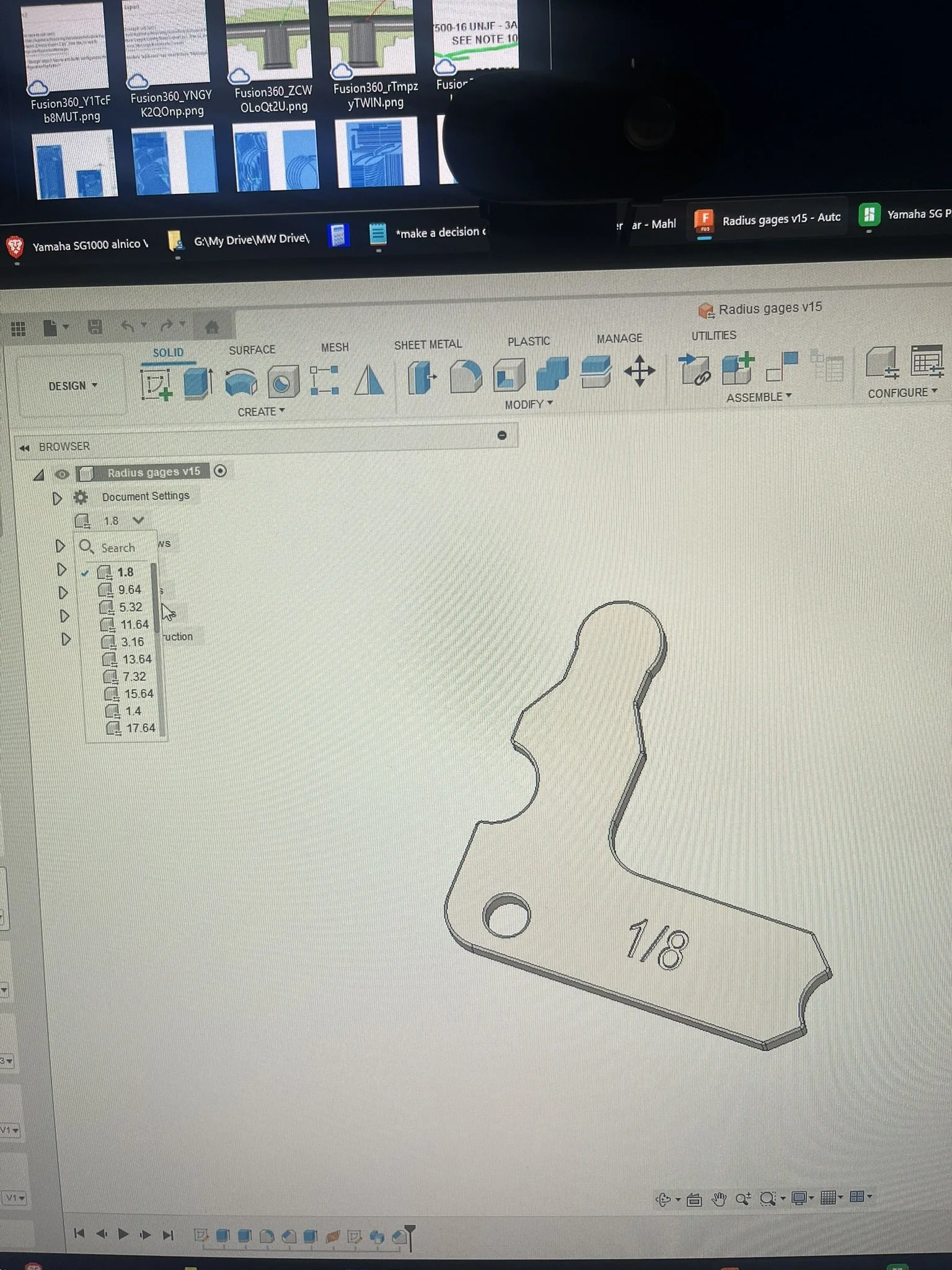Select the Press Pull tool
This screenshot has height=1270, width=952.
pyautogui.click(x=421, y=378)
